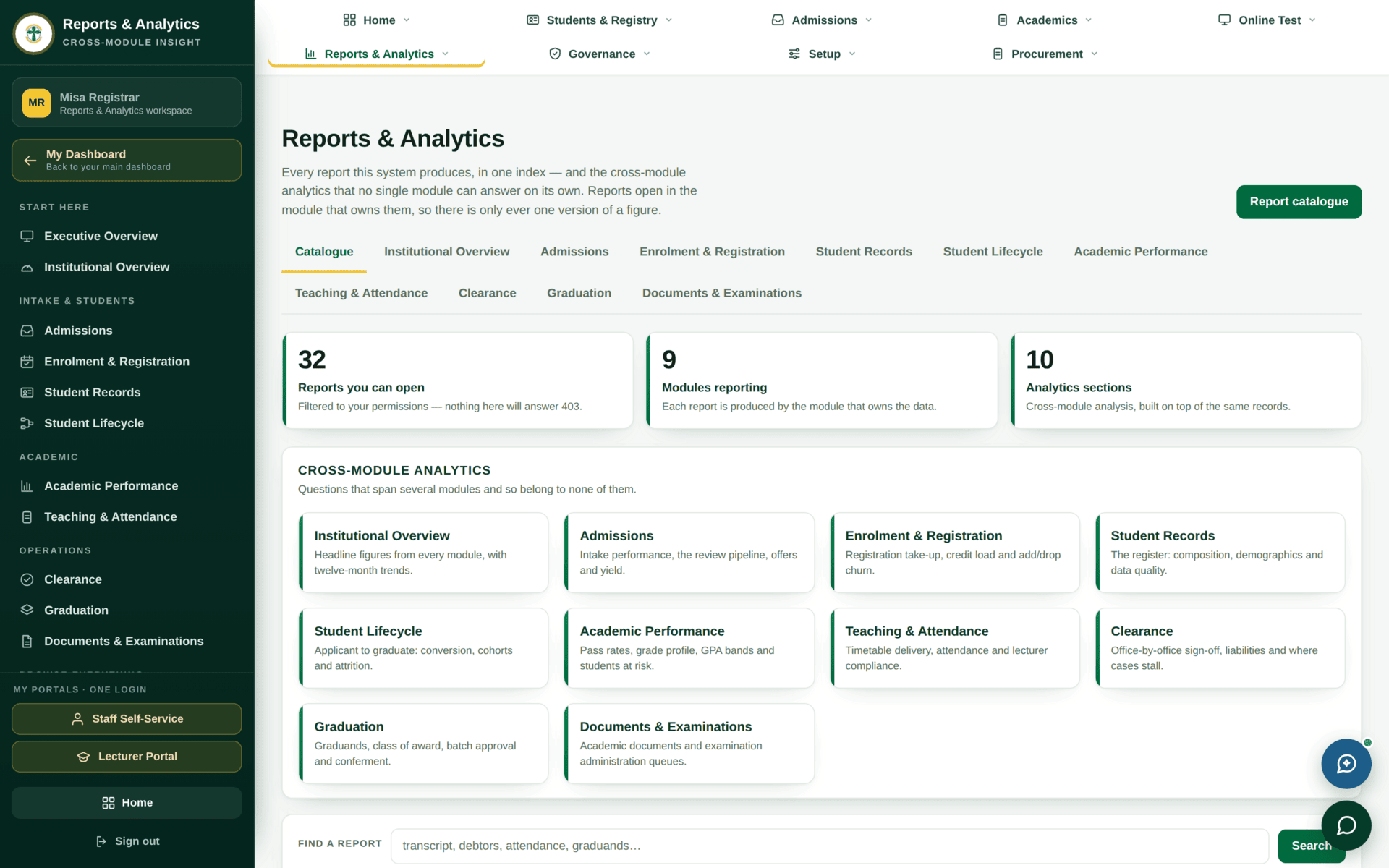Image resolution: width=1389 pixels, height=868 pixels.
Task: Click the institution crest logo in sidebar header
Action: [x=33, y=33]
